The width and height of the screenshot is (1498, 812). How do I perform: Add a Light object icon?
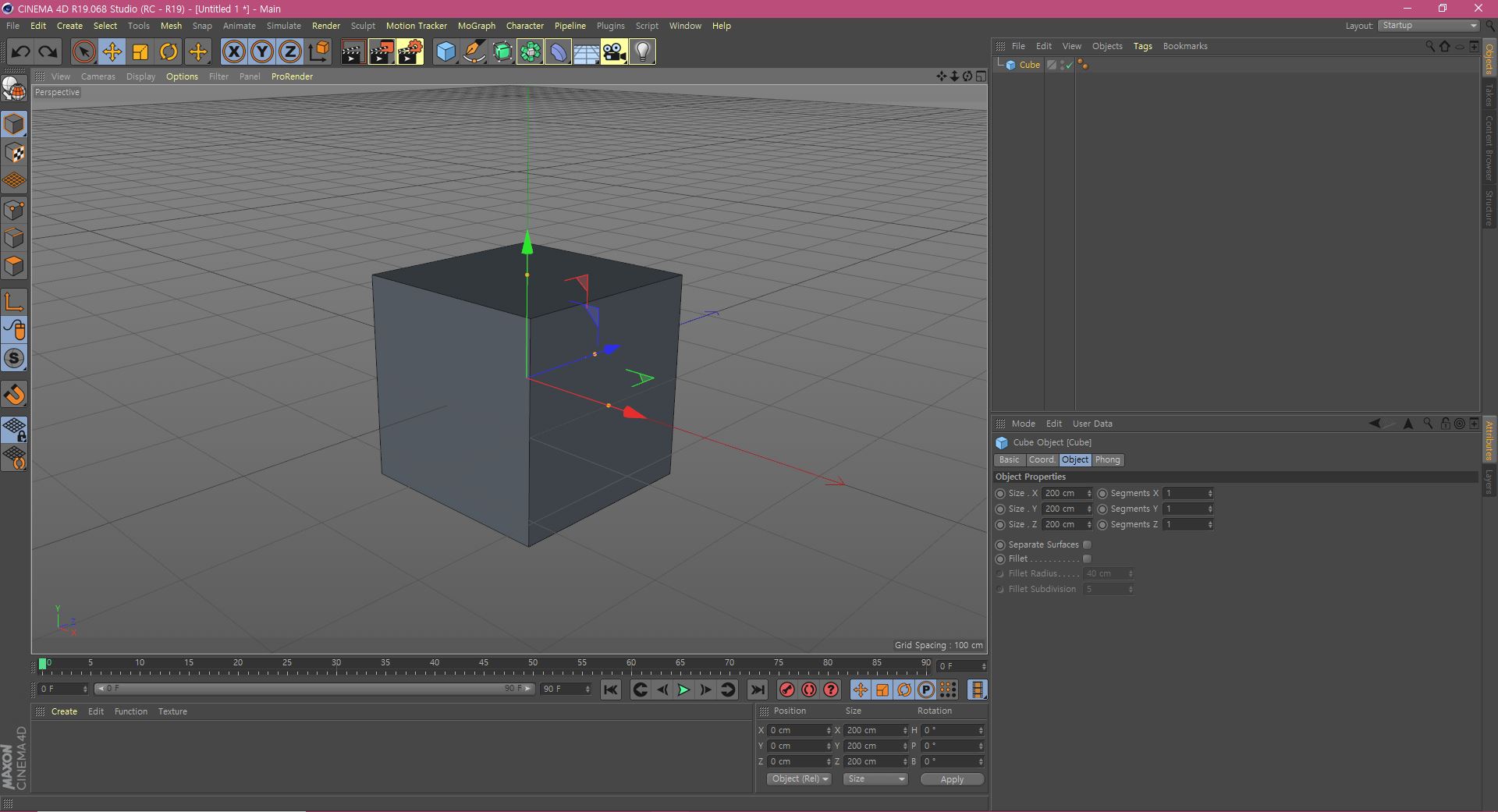coord(642,52)
